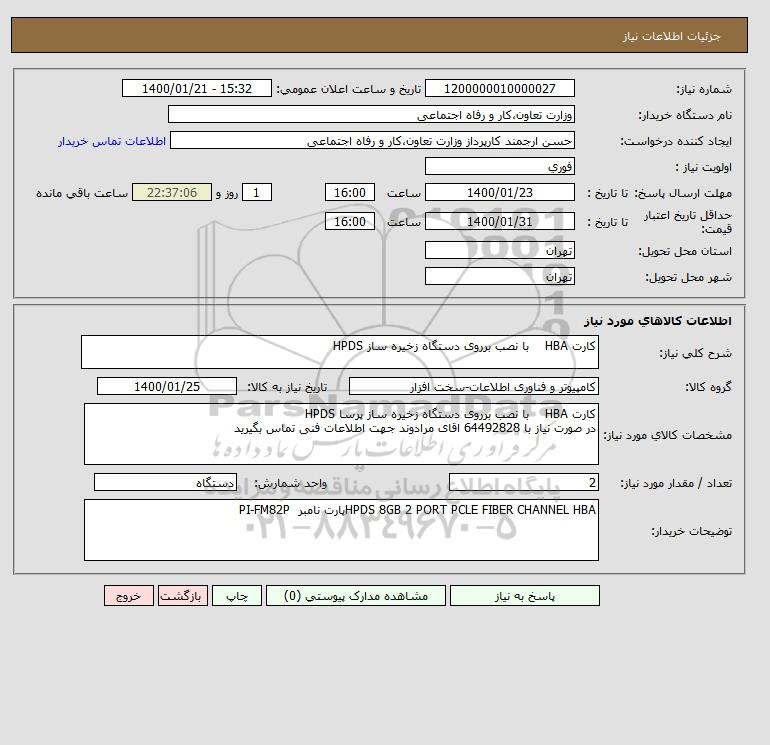Click the ساعت باقی مانده text
770x745 pixels.
pos(82,193)
